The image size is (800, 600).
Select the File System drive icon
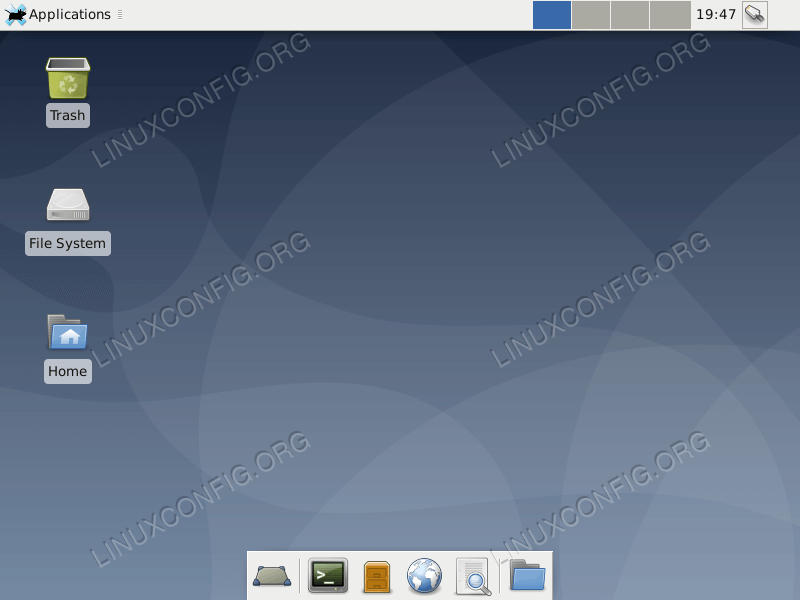tap(68, 205)
